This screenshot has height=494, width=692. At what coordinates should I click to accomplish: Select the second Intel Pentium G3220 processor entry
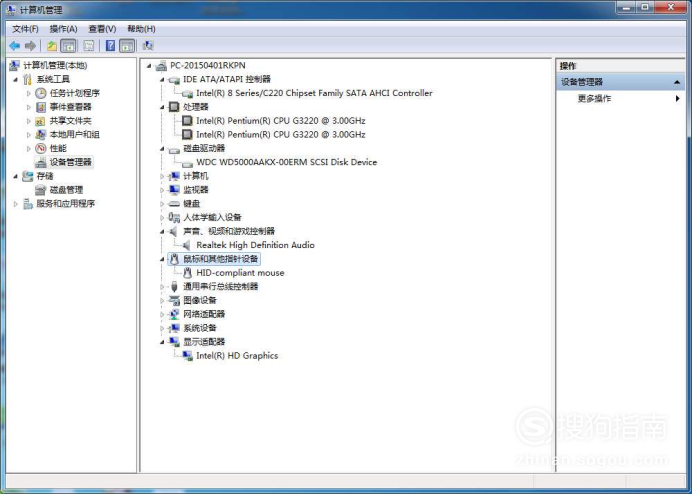pos(281,135)
